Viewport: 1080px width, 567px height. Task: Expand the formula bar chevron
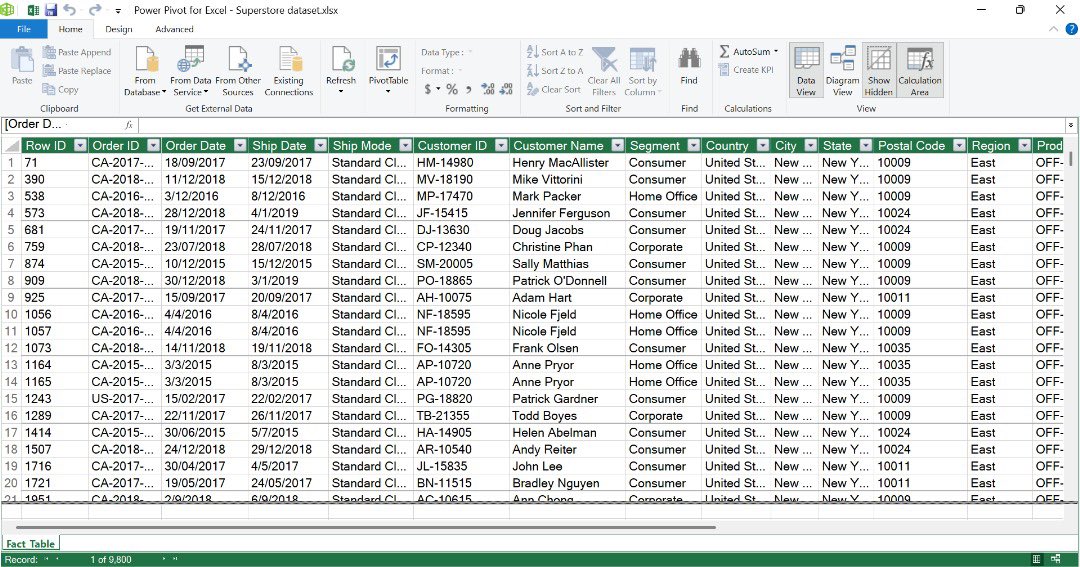pos(1070,125)
